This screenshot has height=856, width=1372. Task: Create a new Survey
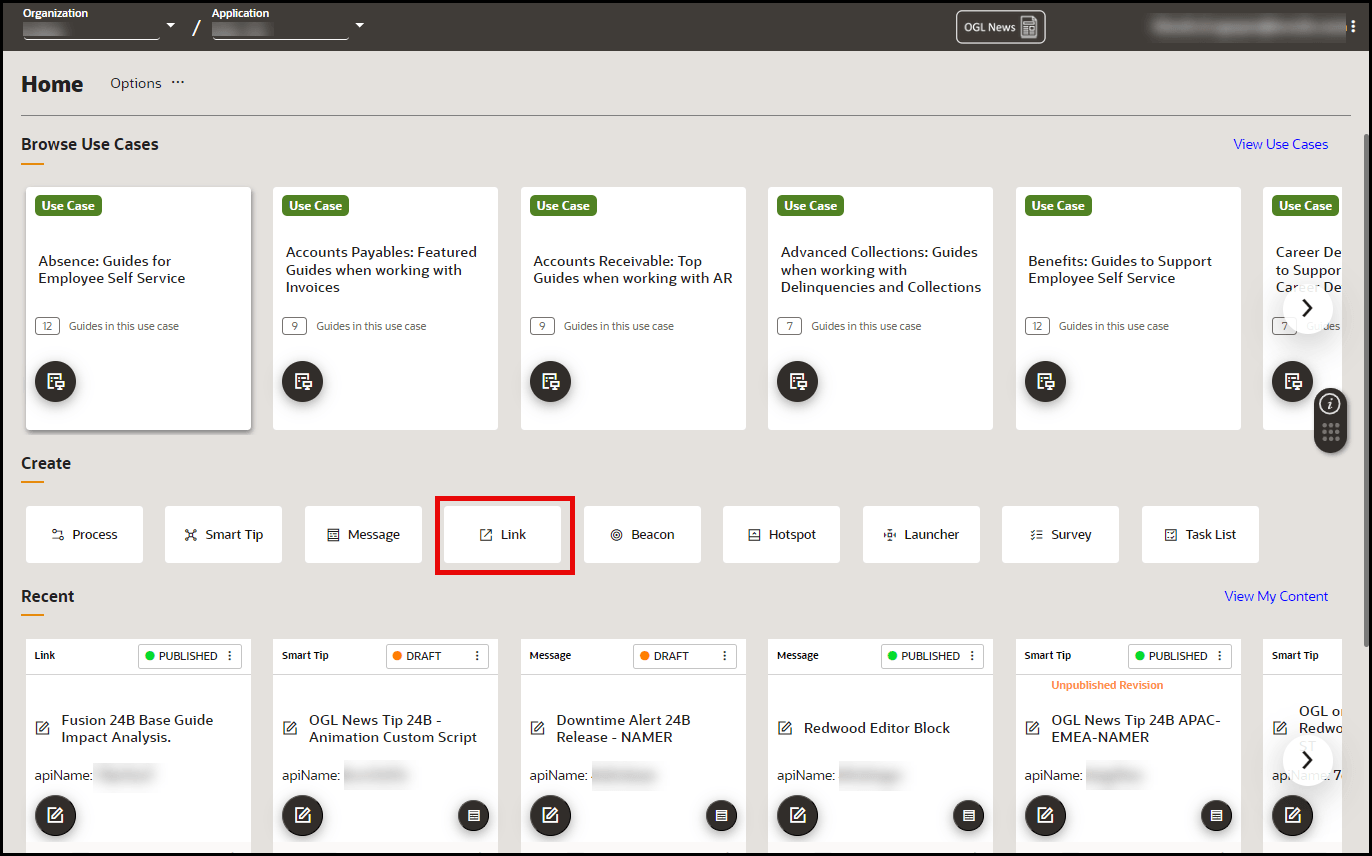click(1061, 534)
